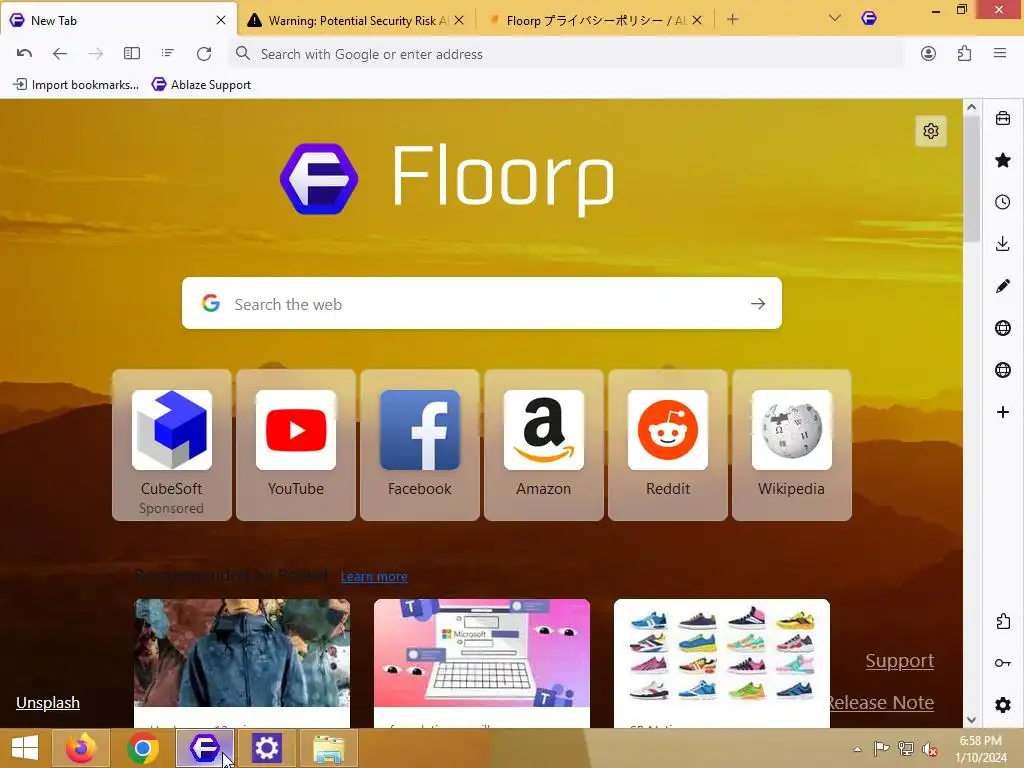This screenshot has width=1024, height=768.
Task: Open bookmarks star in sidebar
Action: point(1003,160)
